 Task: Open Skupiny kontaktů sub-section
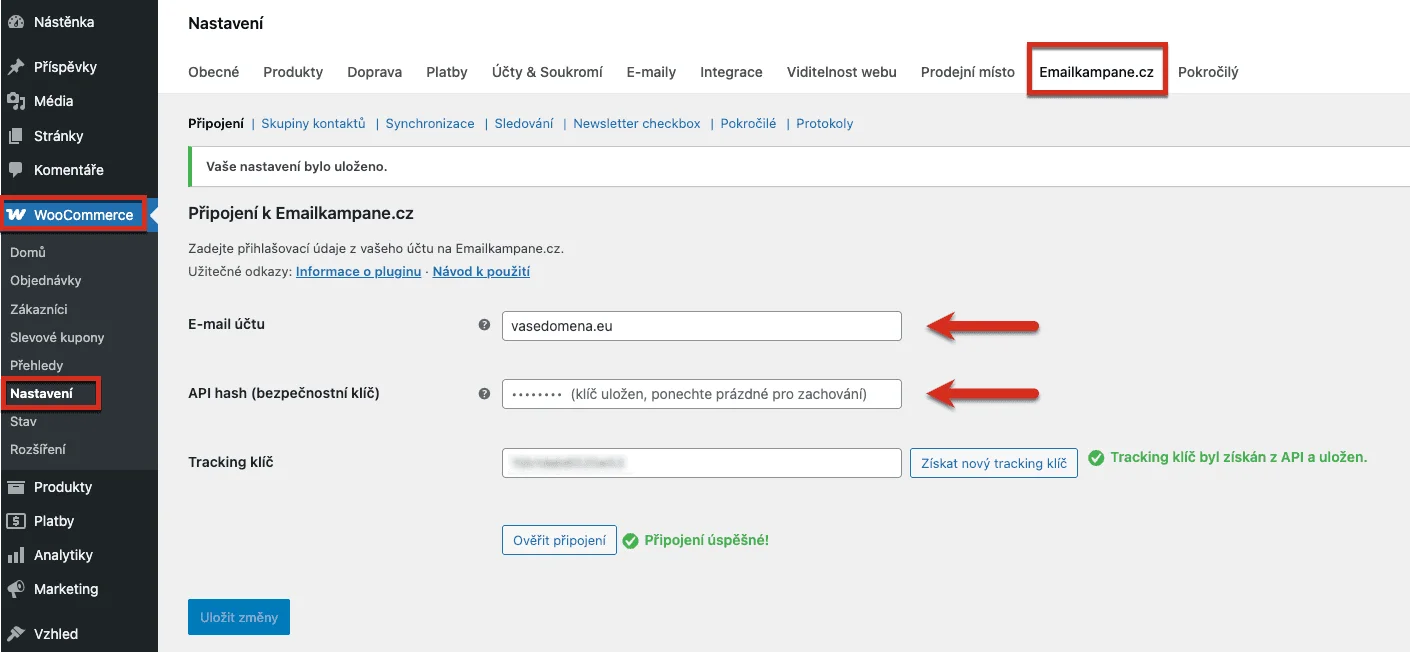click(x=314, y=124)
